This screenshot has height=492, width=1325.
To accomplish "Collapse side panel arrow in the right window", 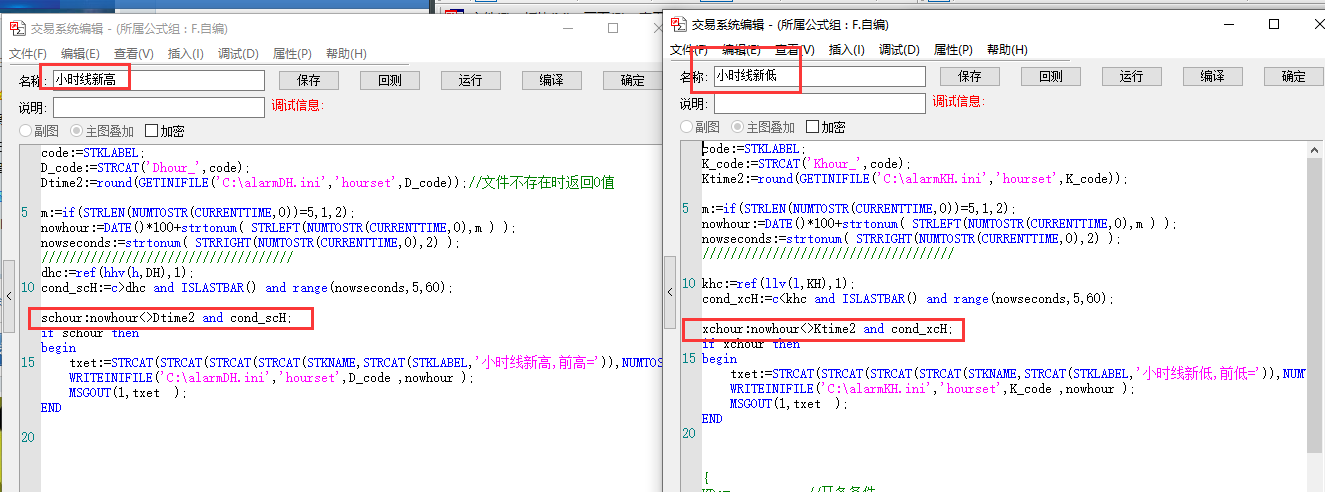I will point(670,292).
